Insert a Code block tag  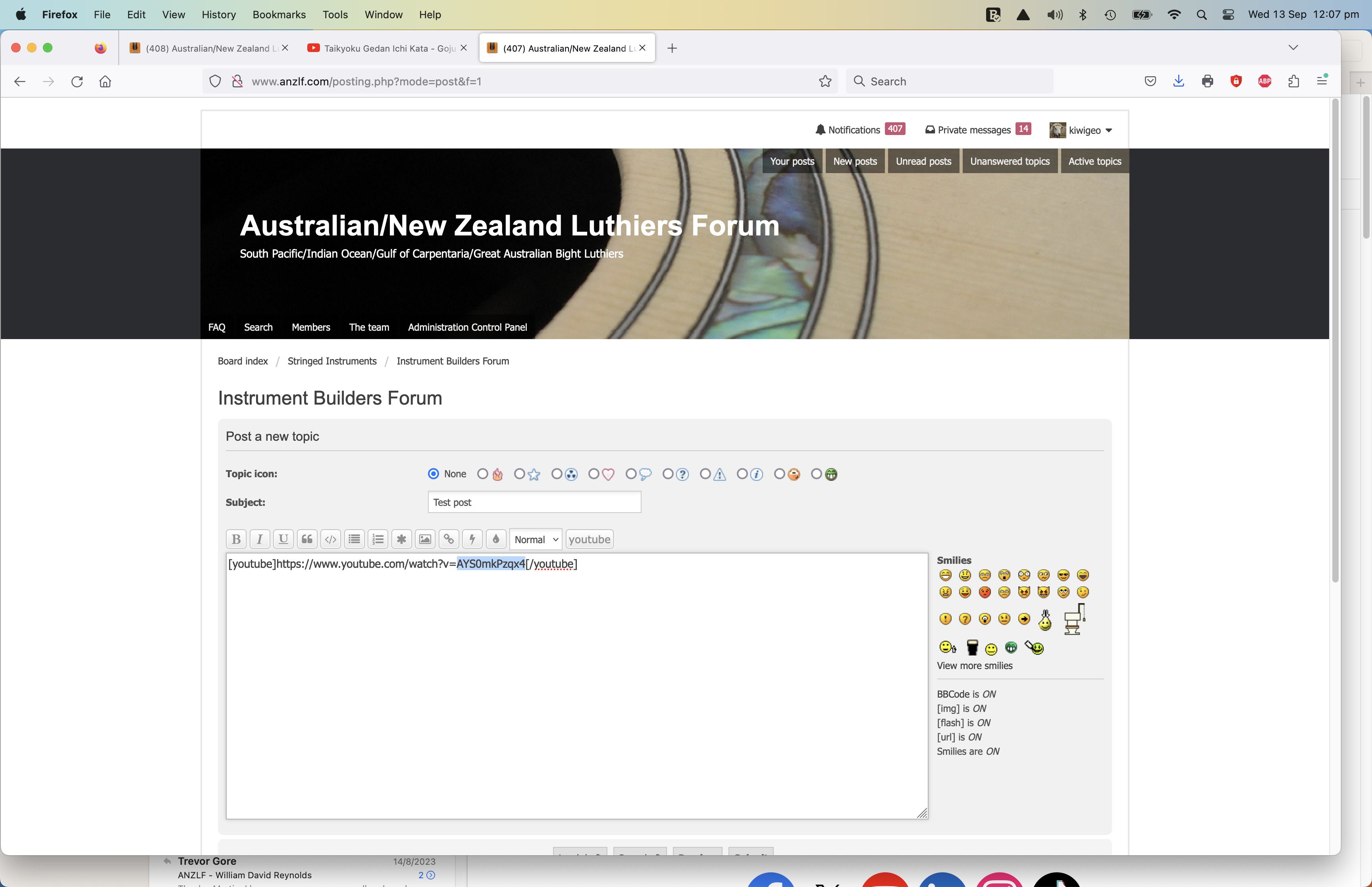click(x=330, y=539)
